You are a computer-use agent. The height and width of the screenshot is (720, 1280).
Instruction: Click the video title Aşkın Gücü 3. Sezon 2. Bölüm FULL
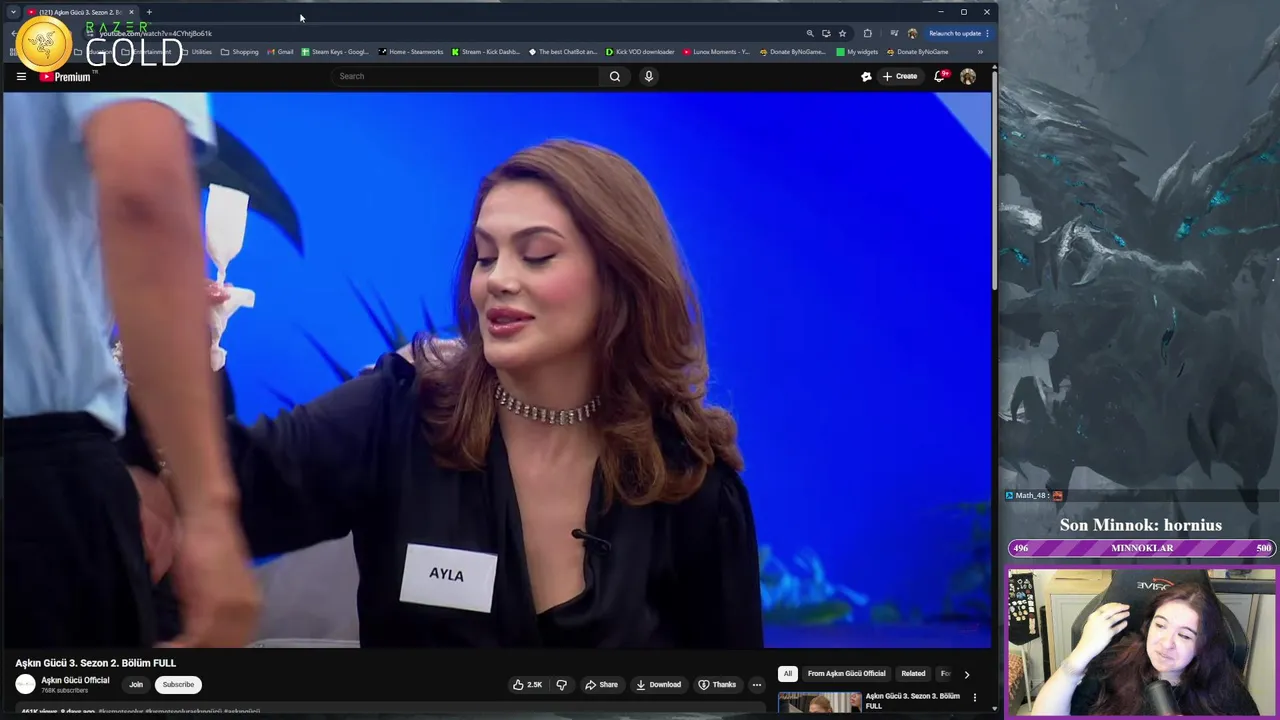[x=95, y=663]
